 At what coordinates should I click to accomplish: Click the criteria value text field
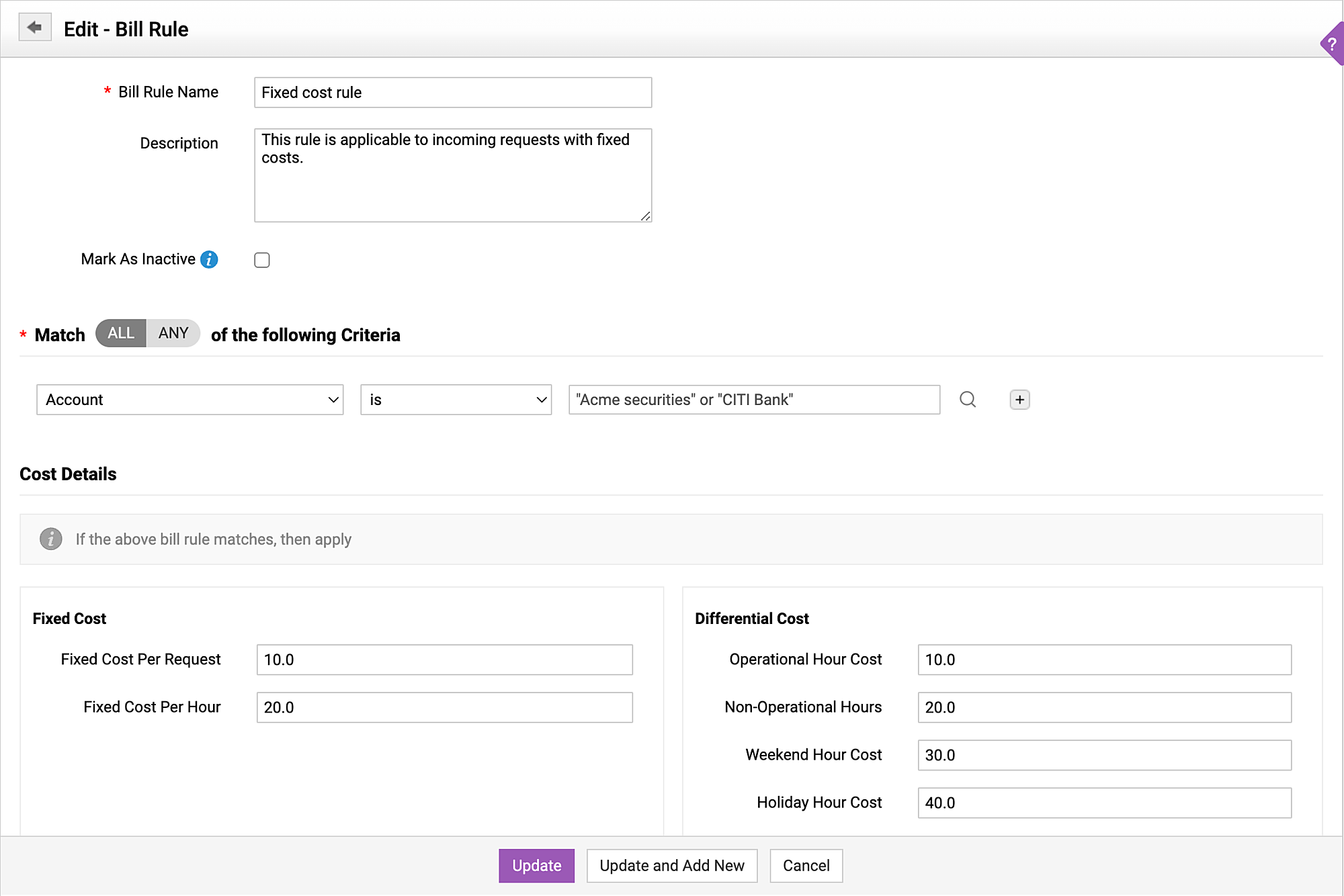click(753, 400)
